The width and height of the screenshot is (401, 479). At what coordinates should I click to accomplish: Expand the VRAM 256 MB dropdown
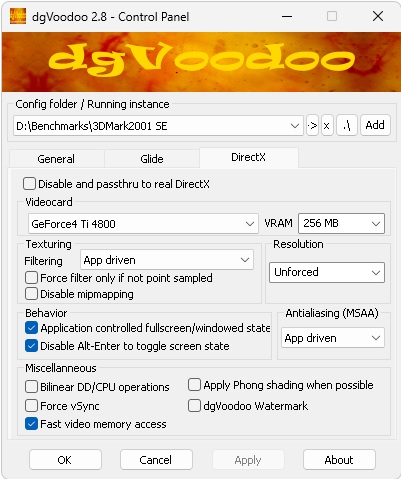341,223
